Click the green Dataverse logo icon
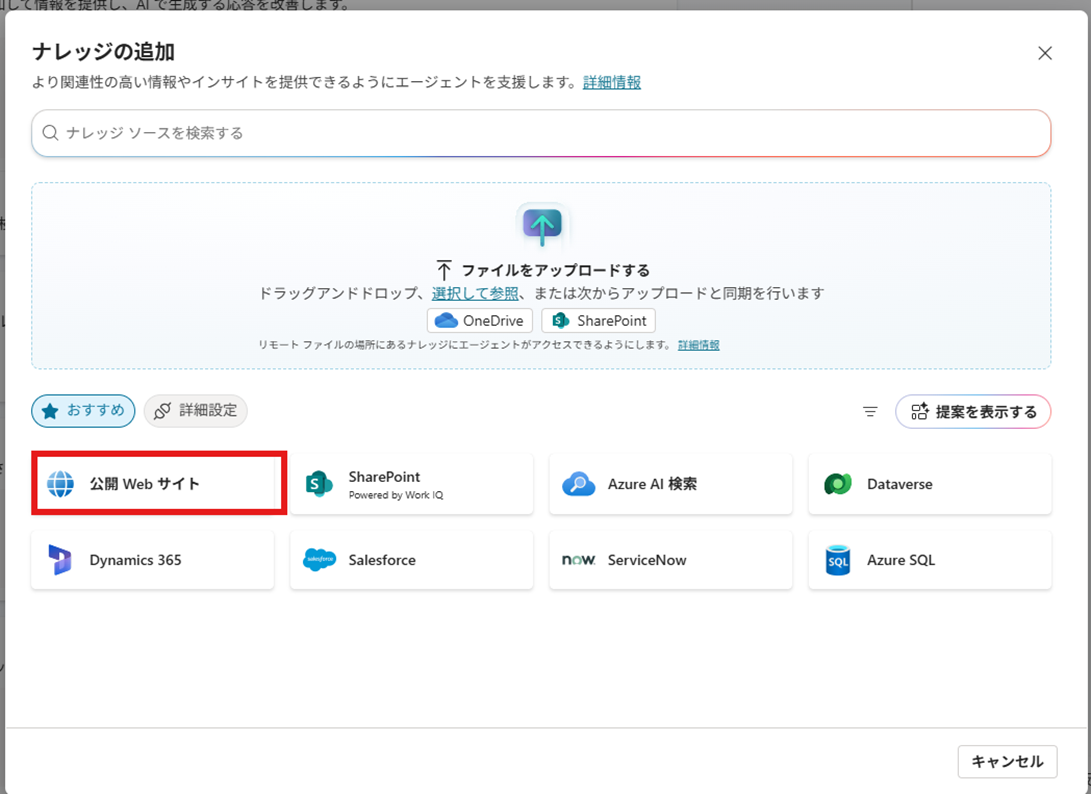This screenshot has width=1091, height=794. 838,484
